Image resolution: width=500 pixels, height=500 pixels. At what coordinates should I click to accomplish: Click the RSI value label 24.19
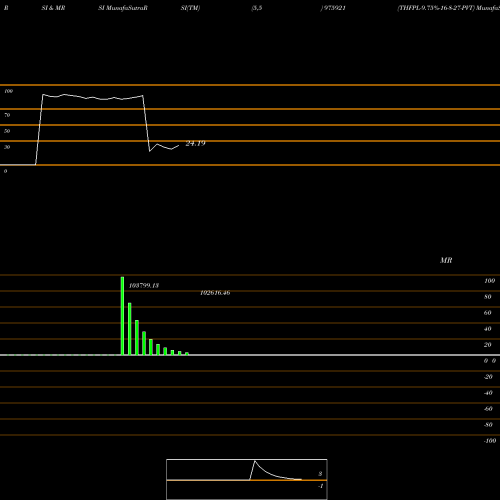195,143
